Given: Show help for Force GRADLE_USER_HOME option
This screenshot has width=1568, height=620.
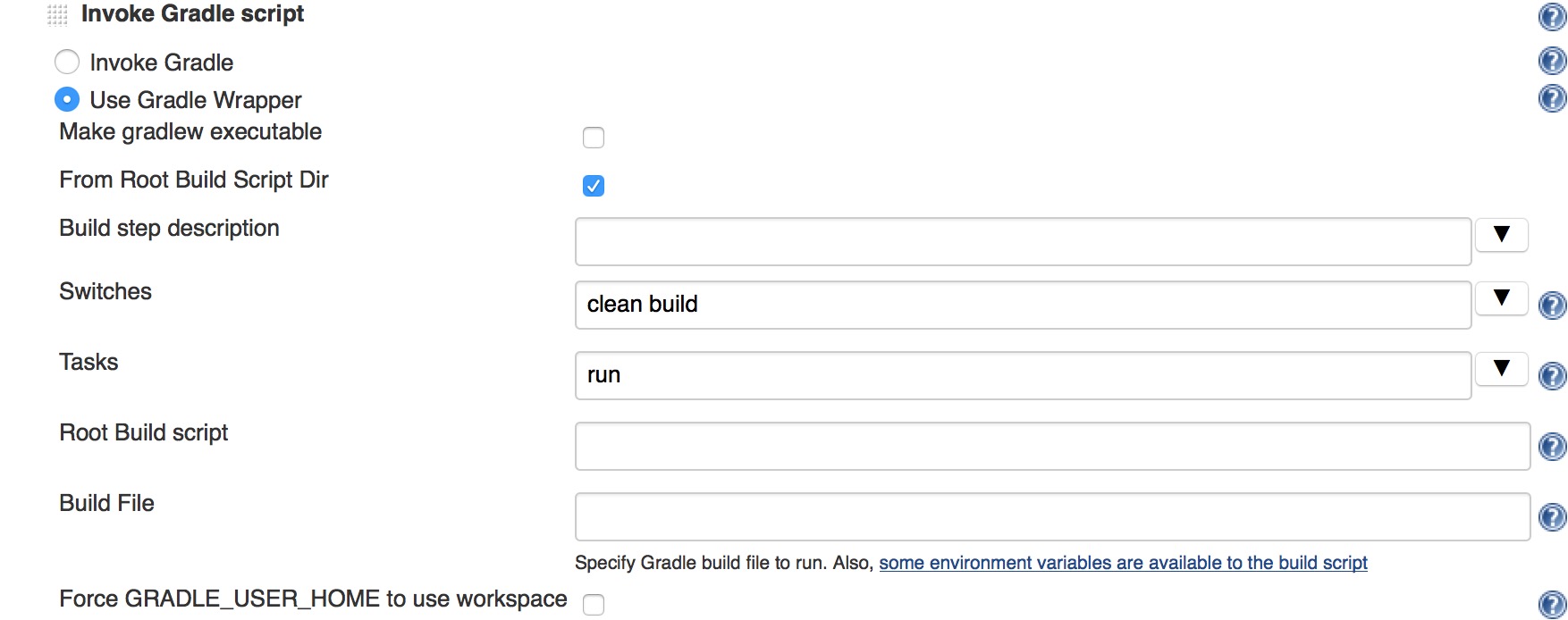Looking at the screenshot, I should (1552, 604).
